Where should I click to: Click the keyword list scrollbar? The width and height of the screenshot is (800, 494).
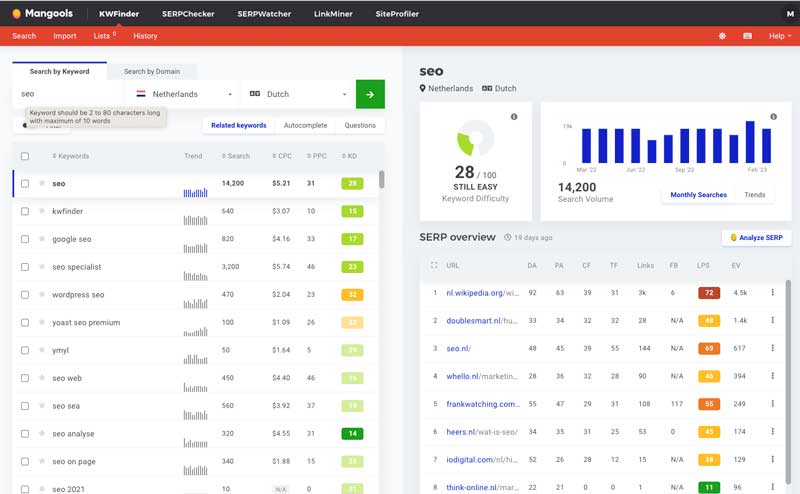tap(381, 180)
